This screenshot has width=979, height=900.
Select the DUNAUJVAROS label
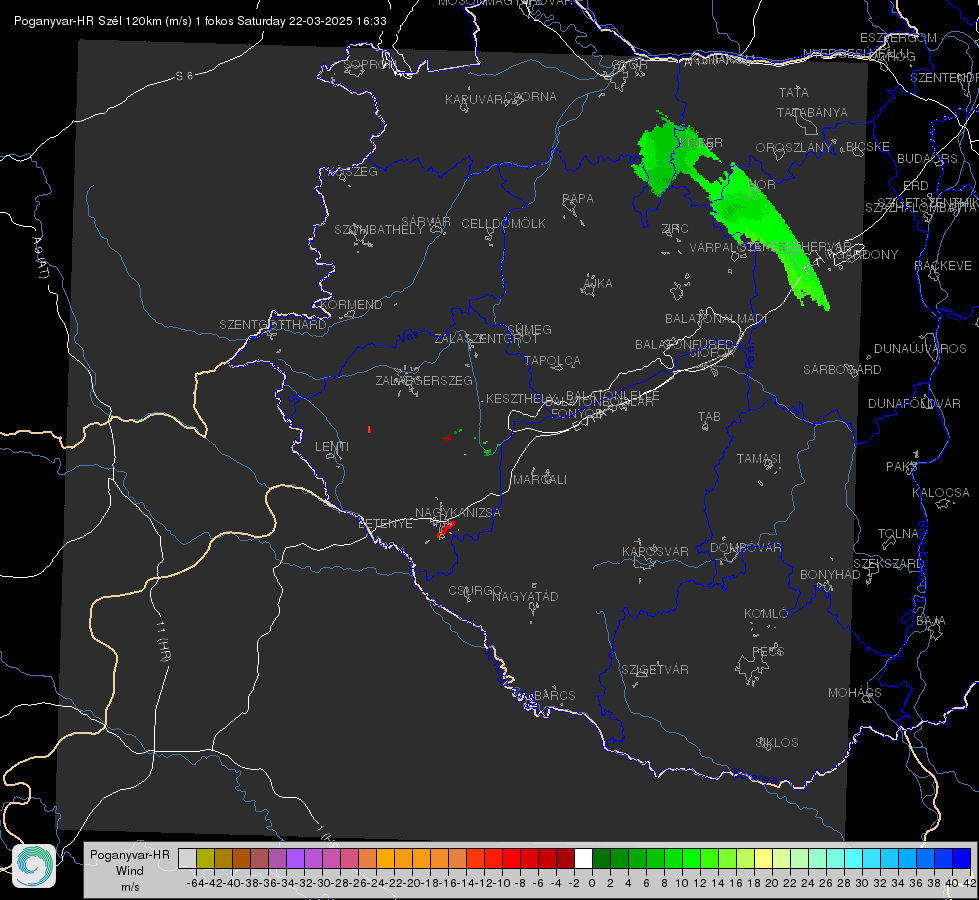pyautogui.click(x=920, y=349)
